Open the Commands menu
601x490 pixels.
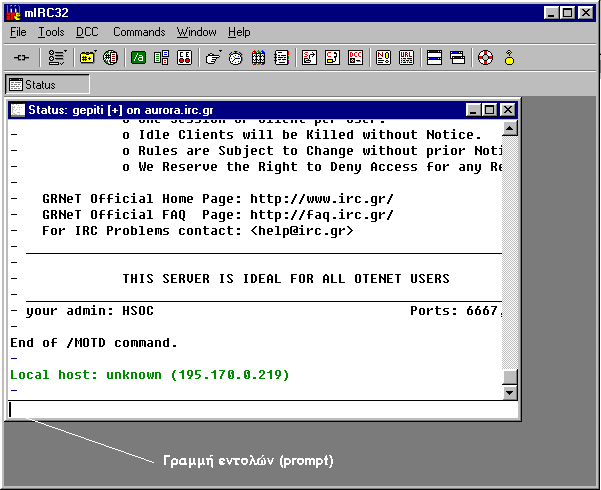[139, 32]
